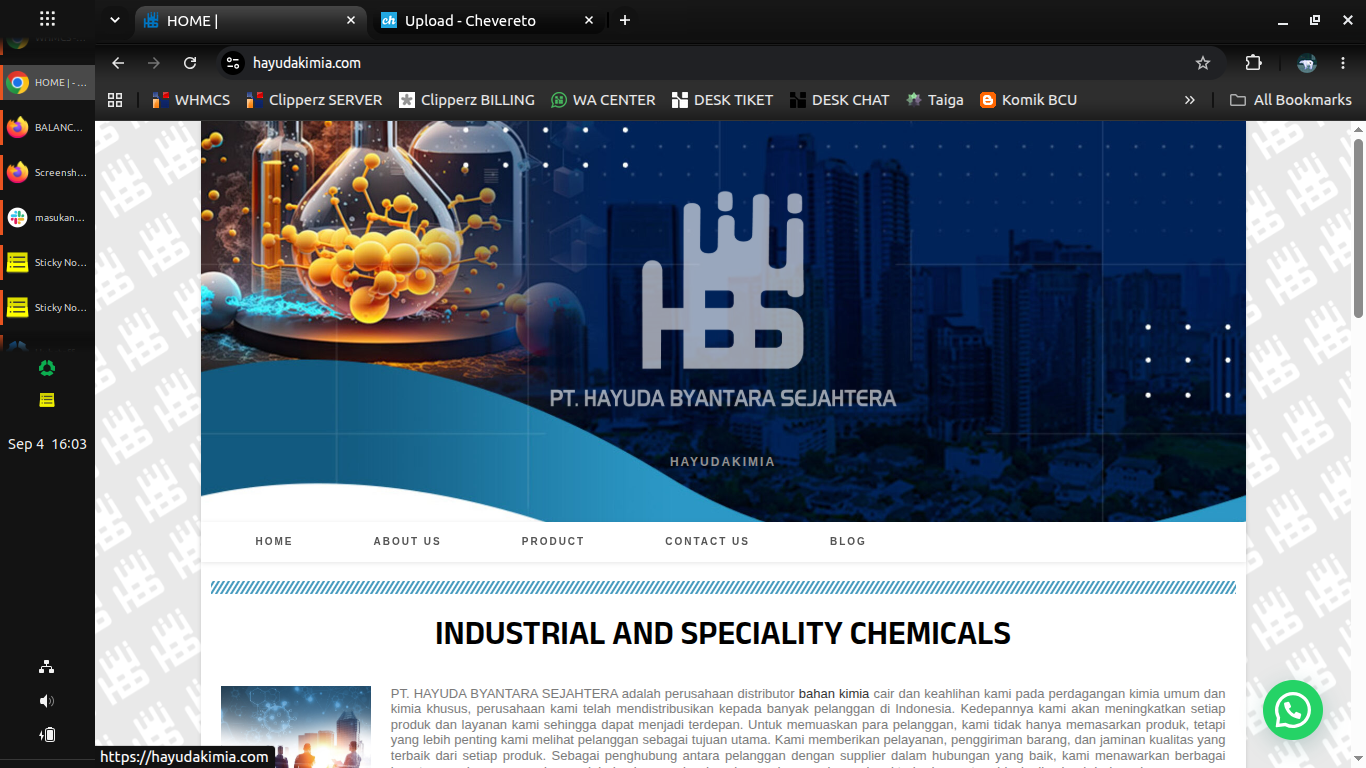Follow the 'bahan kimia' text link
Image resolution: width=1366 pixels, height=768 pixels.
tap(834, 693)
